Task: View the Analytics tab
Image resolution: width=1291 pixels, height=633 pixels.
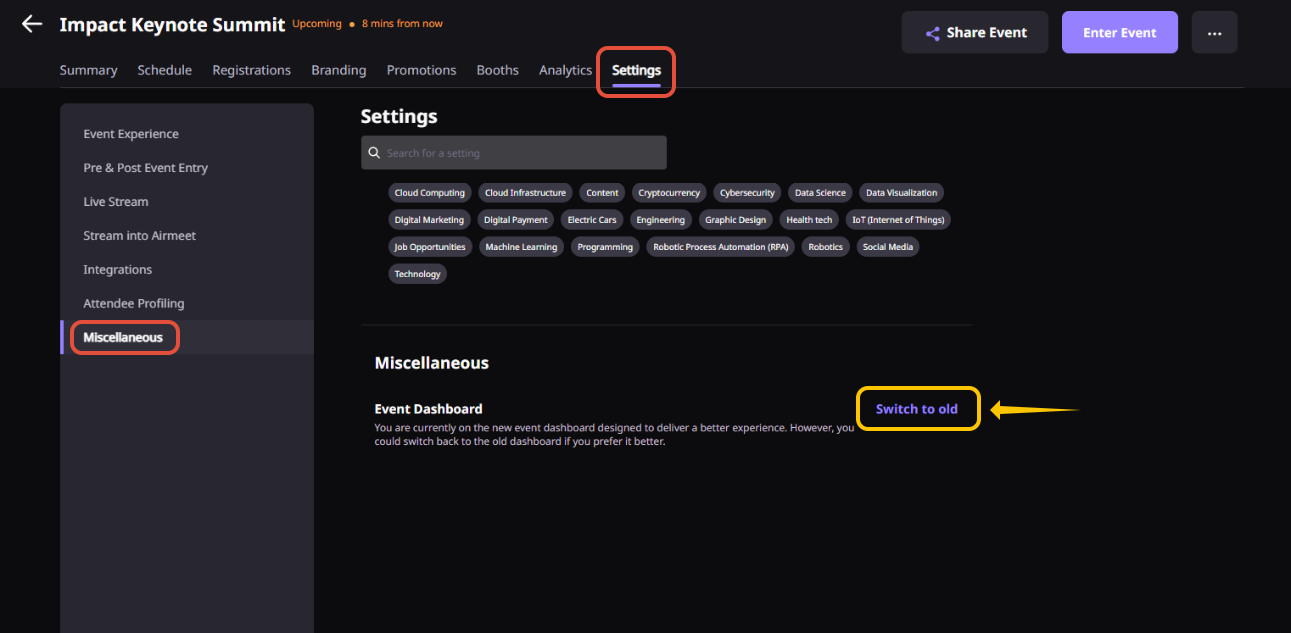Action: click(x=566, y=70)
